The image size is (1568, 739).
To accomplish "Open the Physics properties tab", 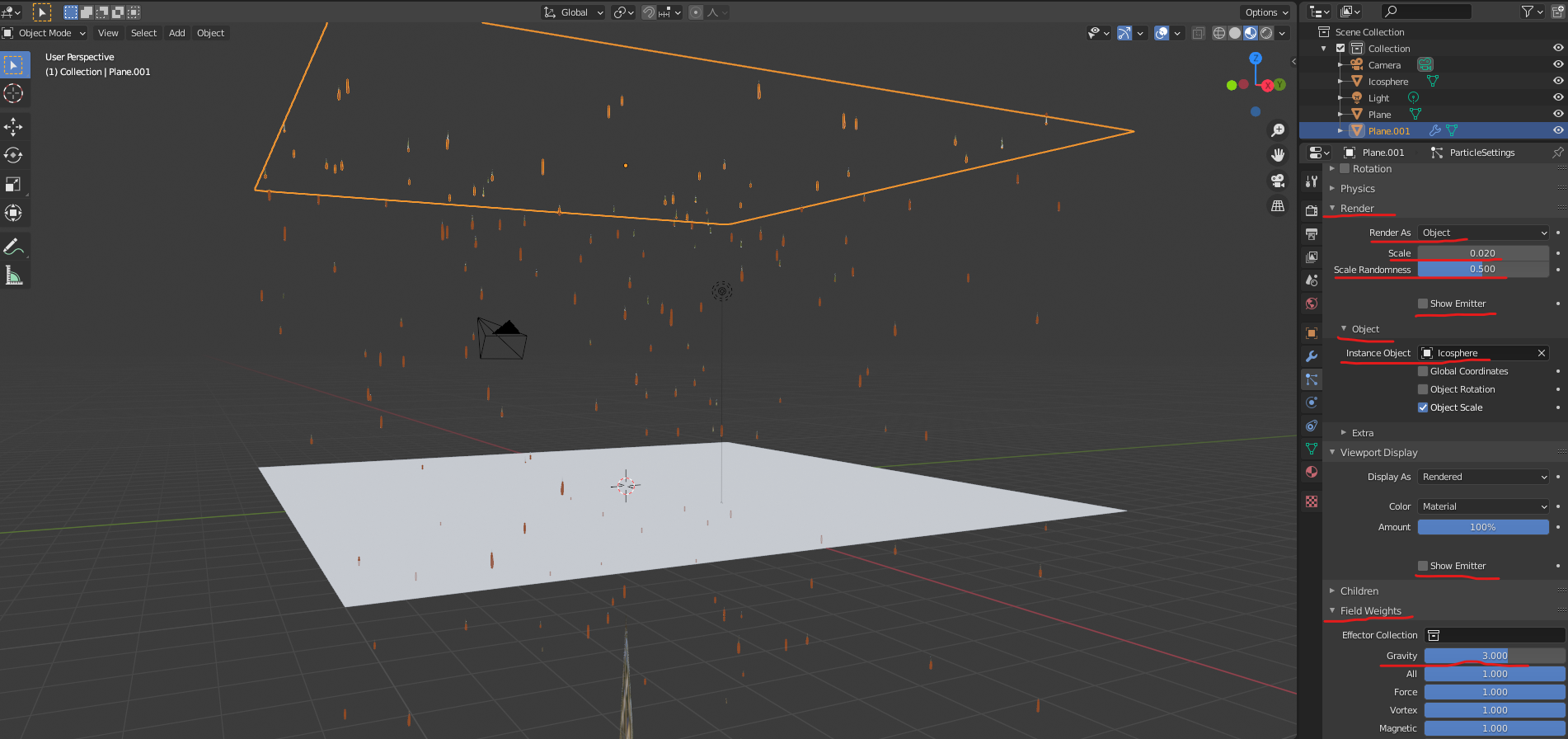I will pos(1312,402).
